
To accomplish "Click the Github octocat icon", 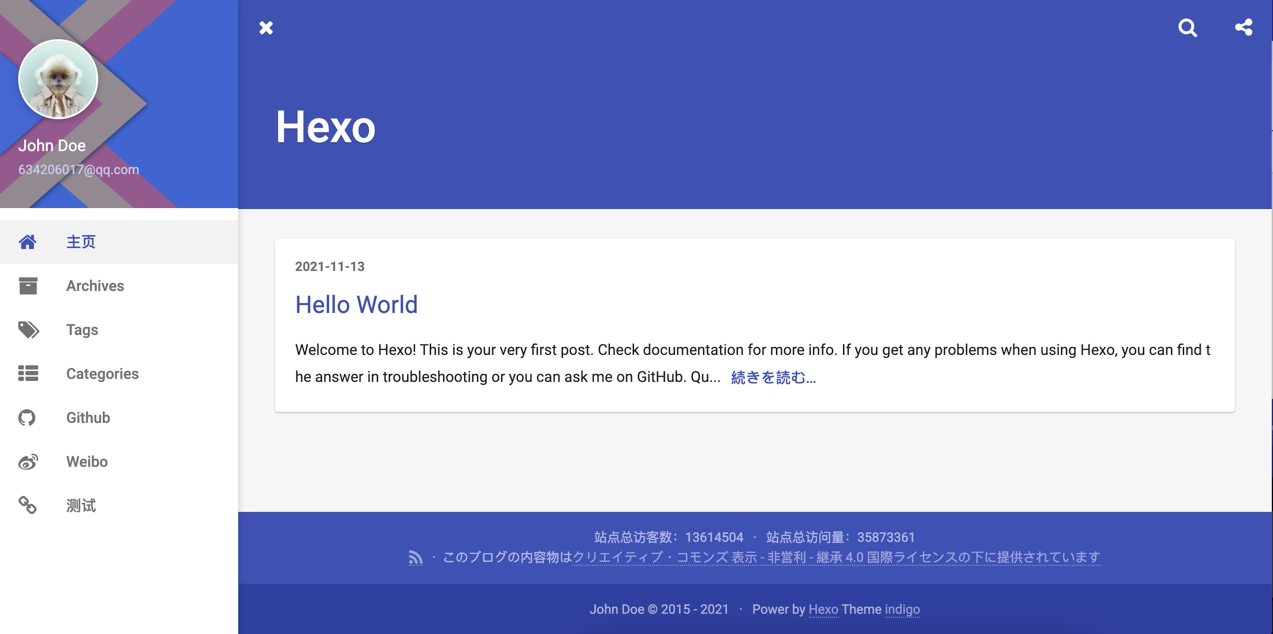I will 28,418.
